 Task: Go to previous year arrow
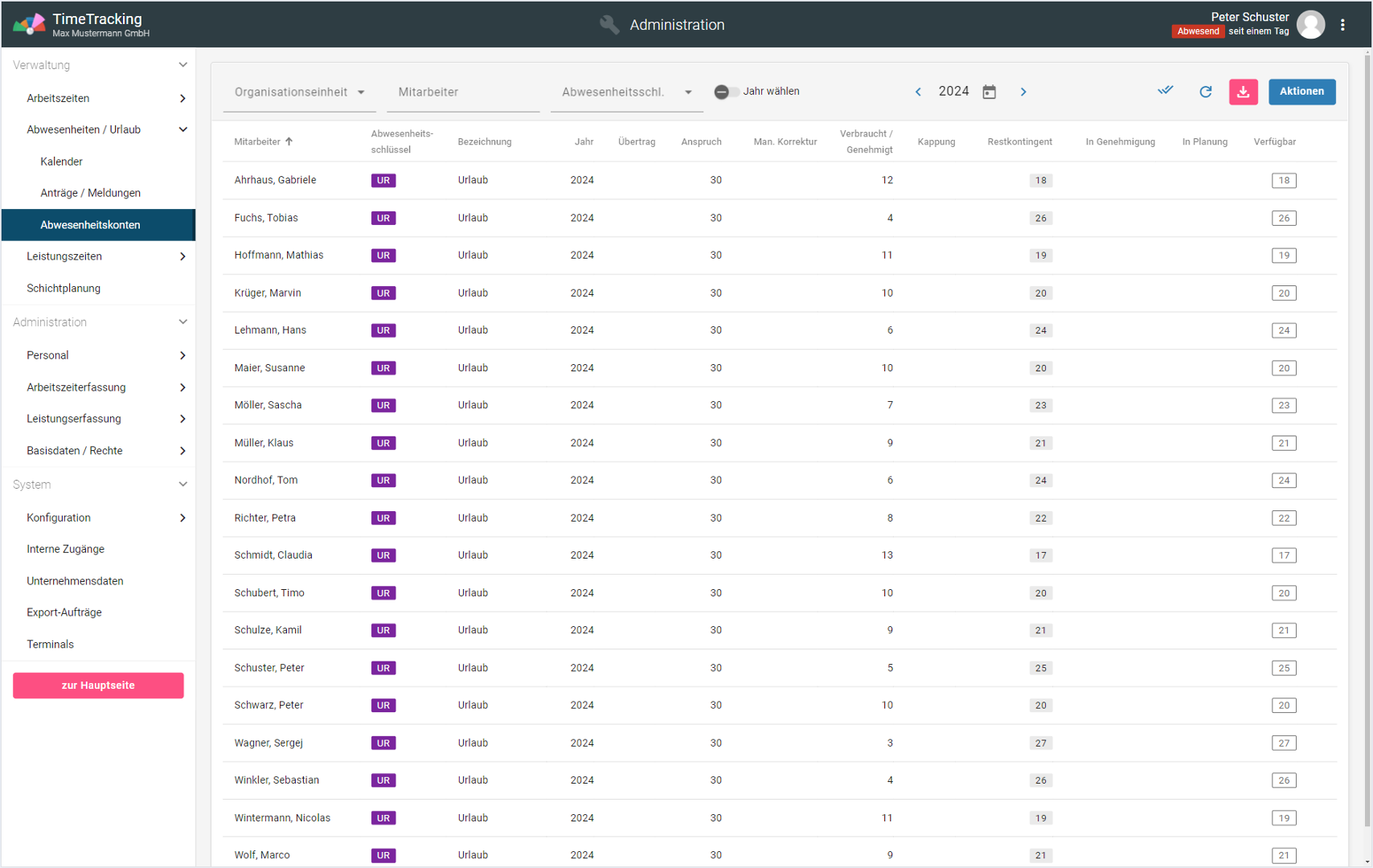(918, 92)
